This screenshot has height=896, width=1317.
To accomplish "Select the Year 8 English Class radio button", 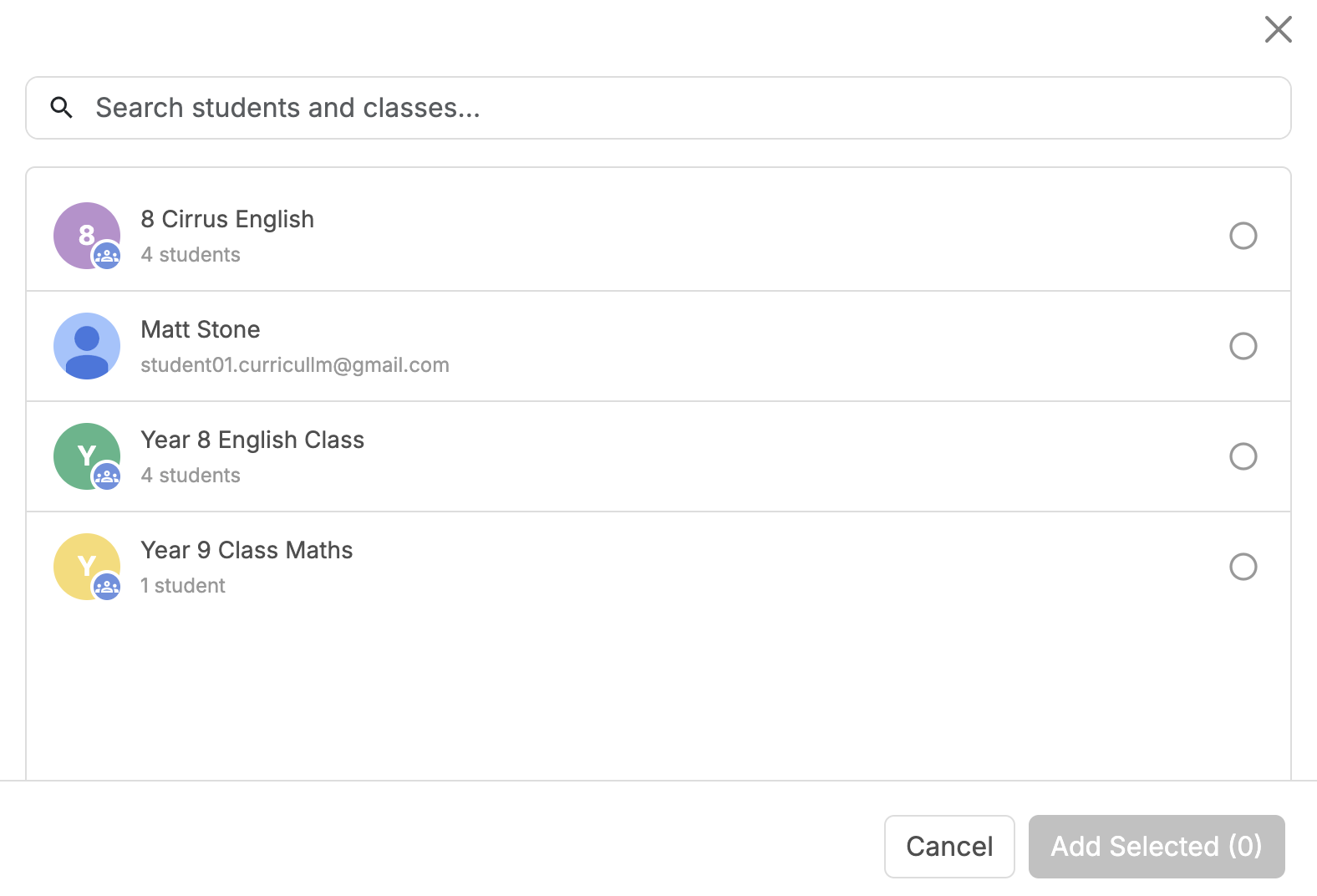I will (x=1243, y=456).
